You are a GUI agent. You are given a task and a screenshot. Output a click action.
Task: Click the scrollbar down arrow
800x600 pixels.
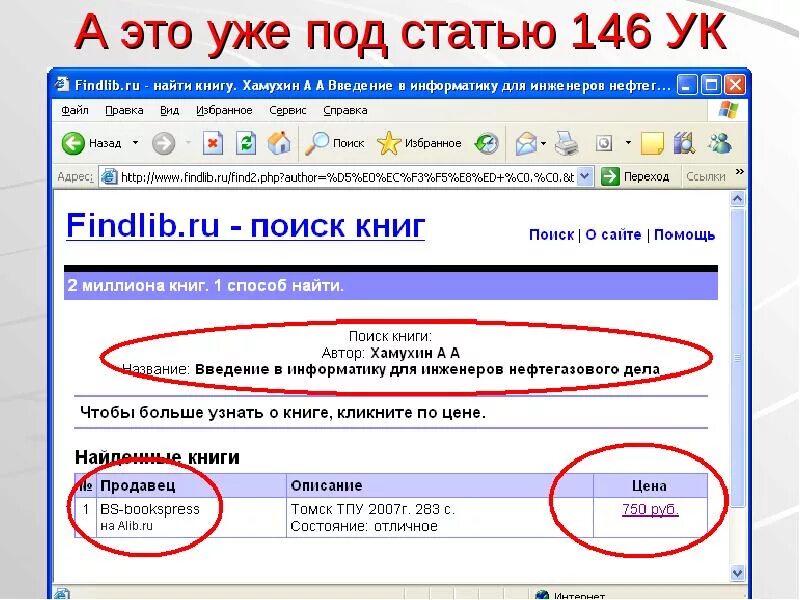point(737,573)
